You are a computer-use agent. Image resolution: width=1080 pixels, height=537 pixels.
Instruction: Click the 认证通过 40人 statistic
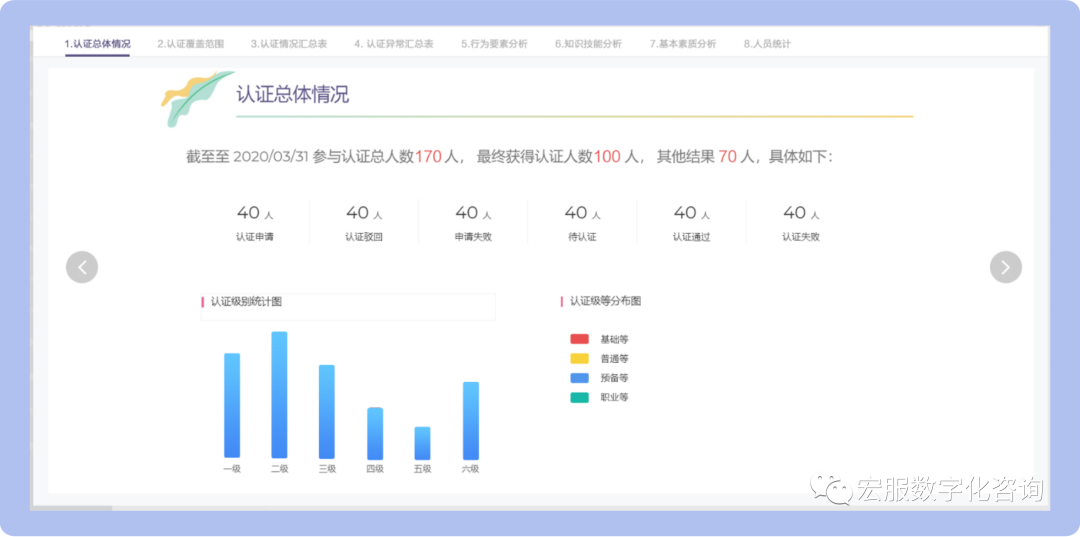692,223
